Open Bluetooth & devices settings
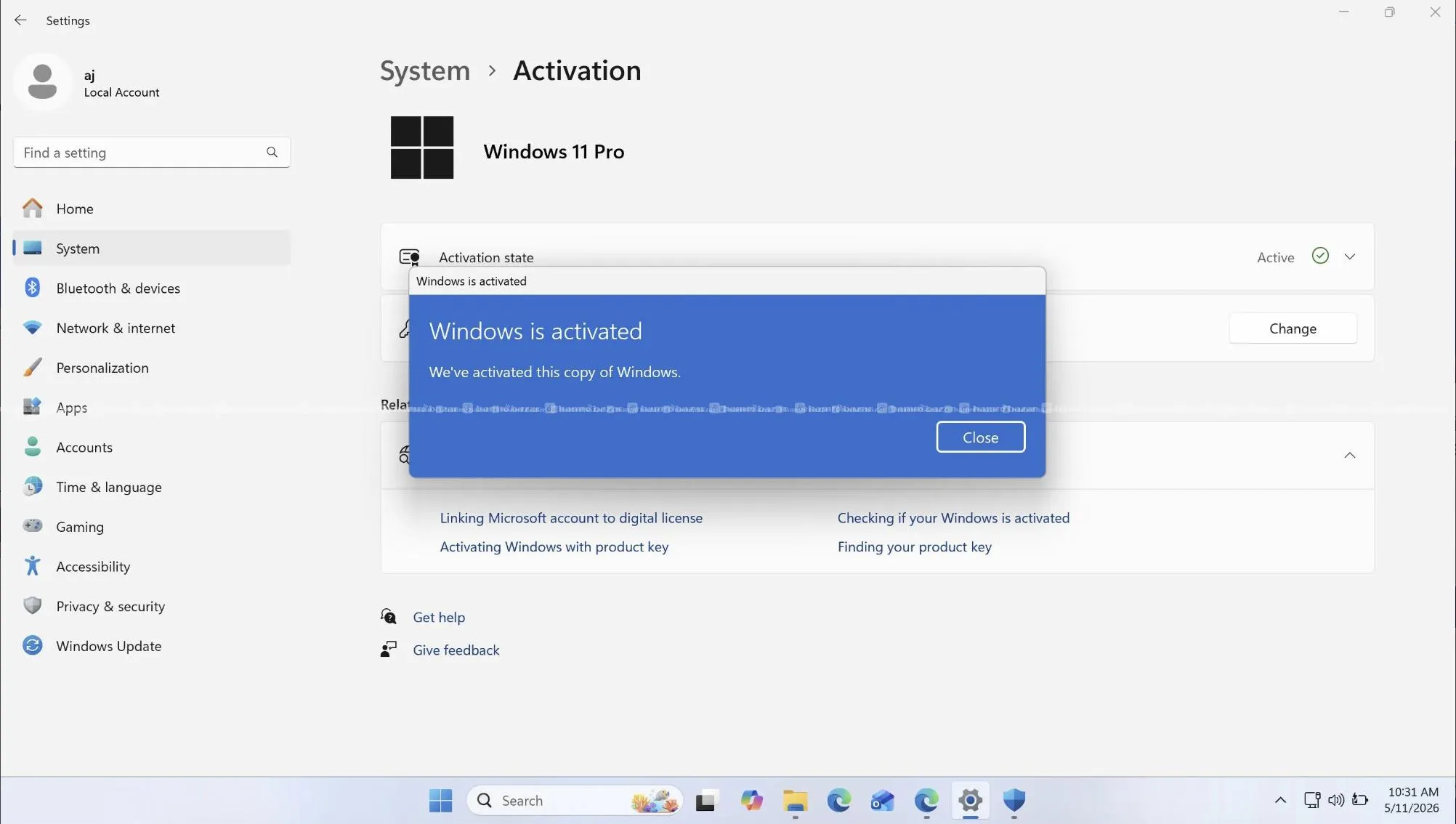The width and height of the screenshot is (1456, 824). [152, 288]
